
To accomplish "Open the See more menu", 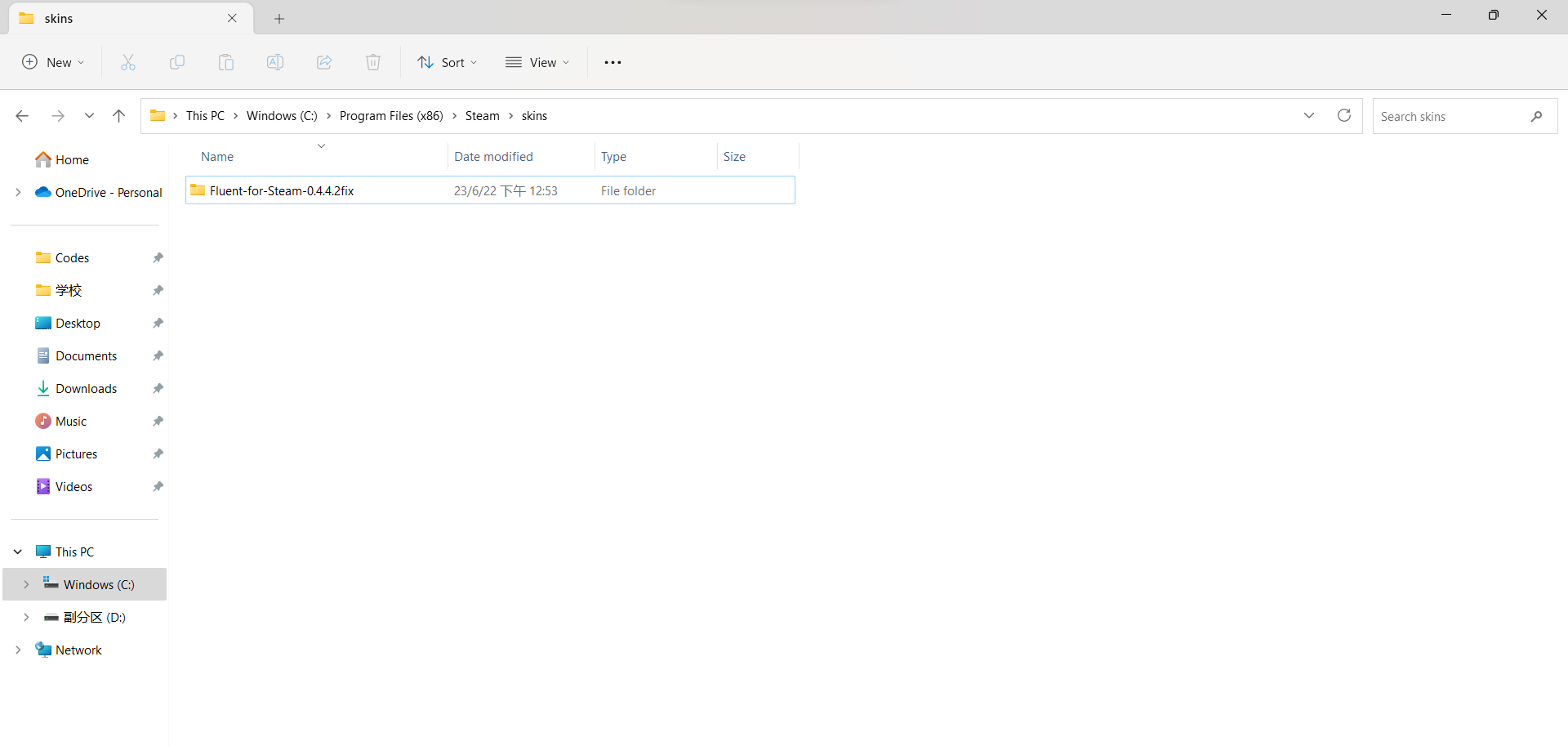I will coord(612,62).
